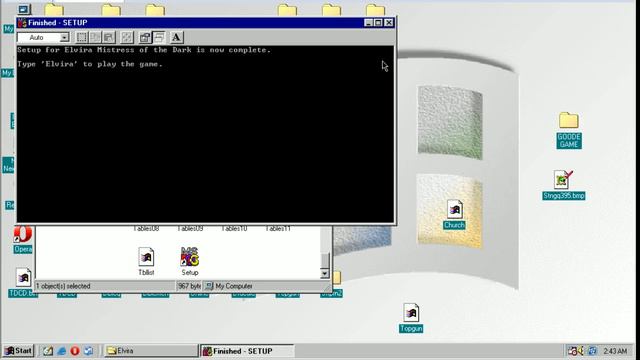Switch to Elvira folder taskbar button
This screenshot has width=640, height=360.
[151, 351]
